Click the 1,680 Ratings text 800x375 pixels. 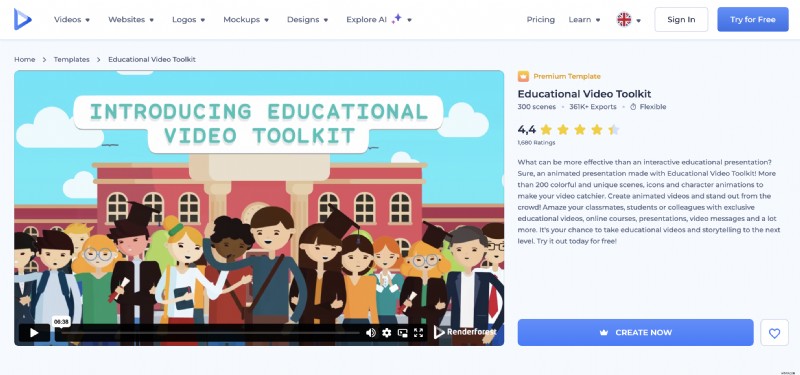(x=536, y=143)
